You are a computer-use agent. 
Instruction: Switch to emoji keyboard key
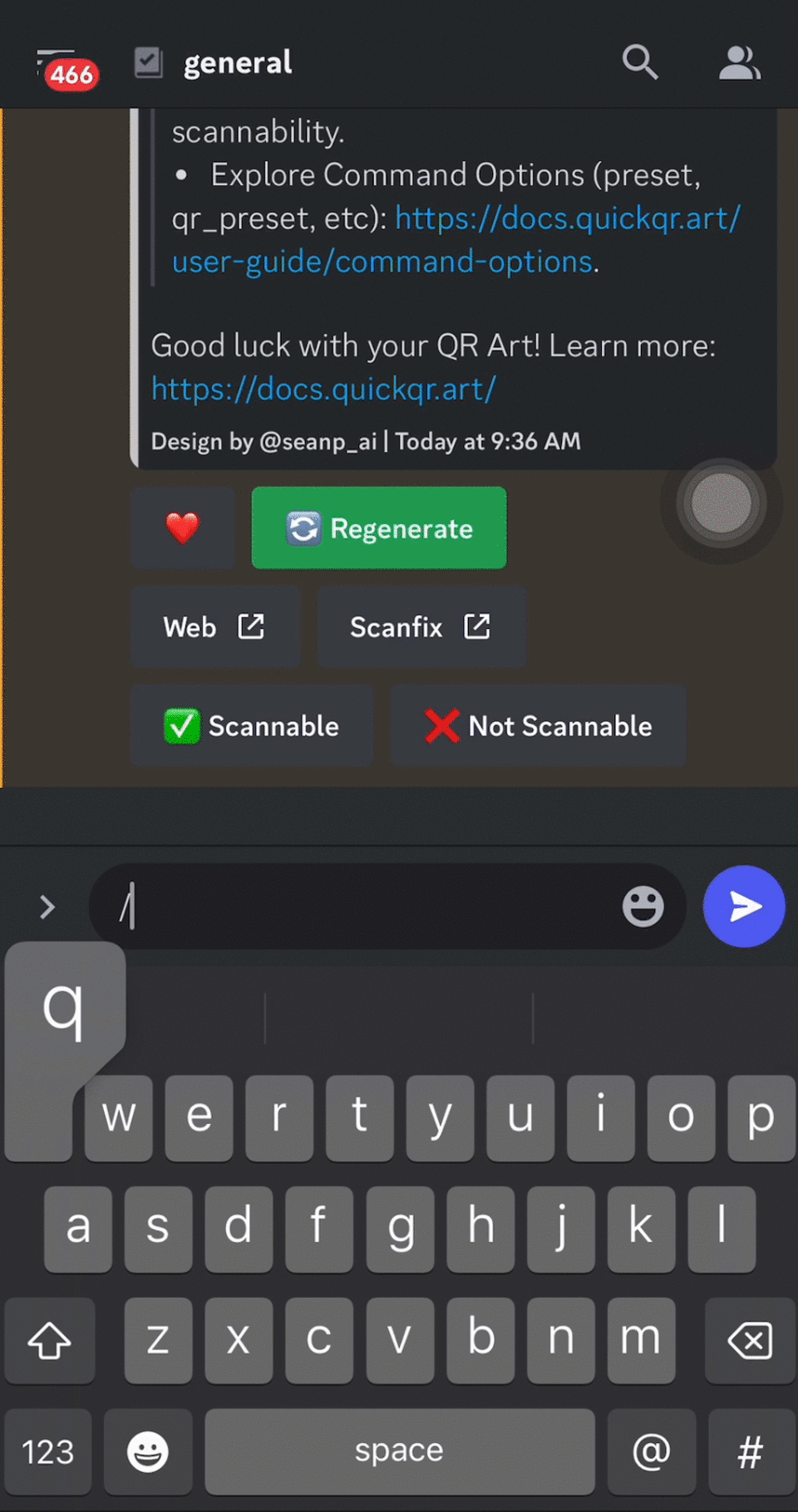(x=148, y=1451)
